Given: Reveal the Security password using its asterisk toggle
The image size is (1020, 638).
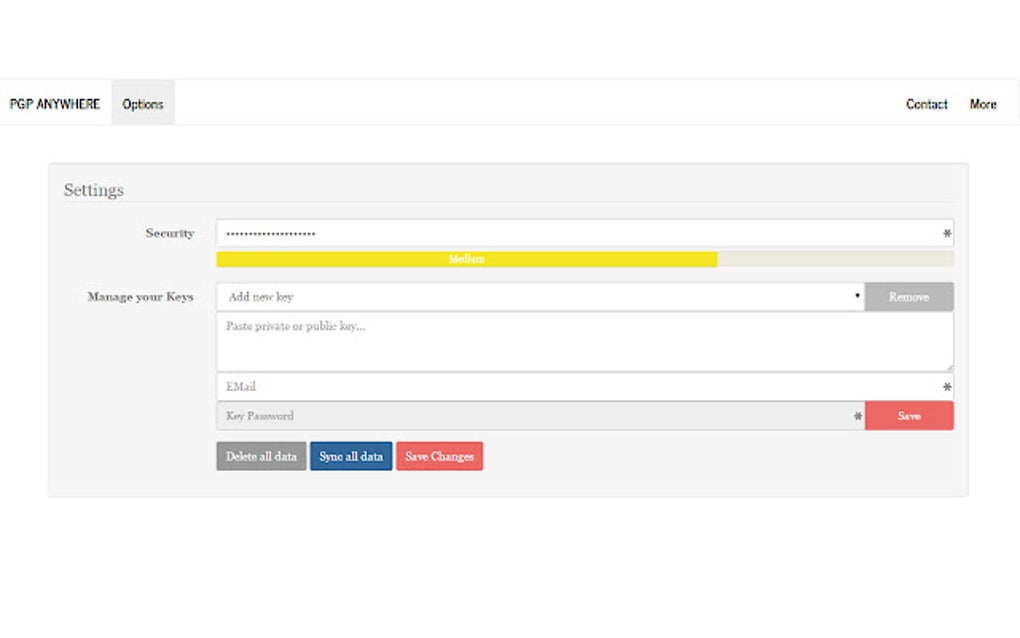Looking at the screenshot, I should [x=946, y=233].
